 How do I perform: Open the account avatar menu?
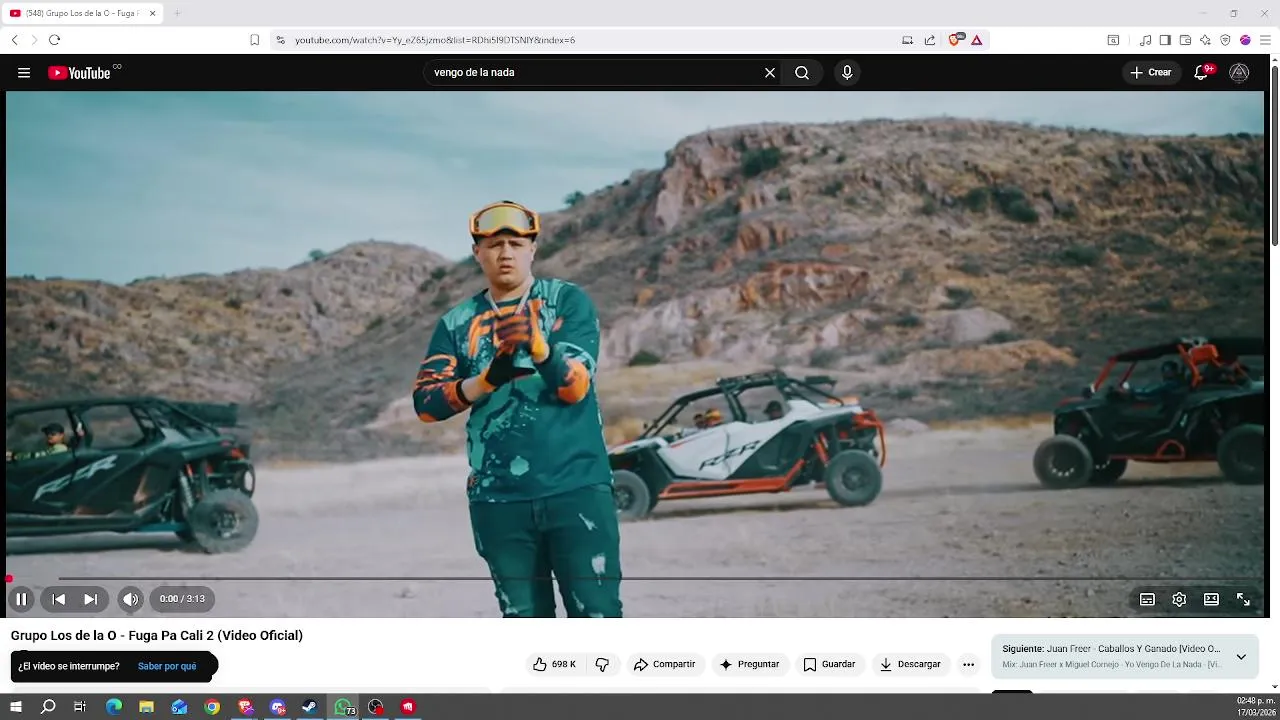[1239, 73]
